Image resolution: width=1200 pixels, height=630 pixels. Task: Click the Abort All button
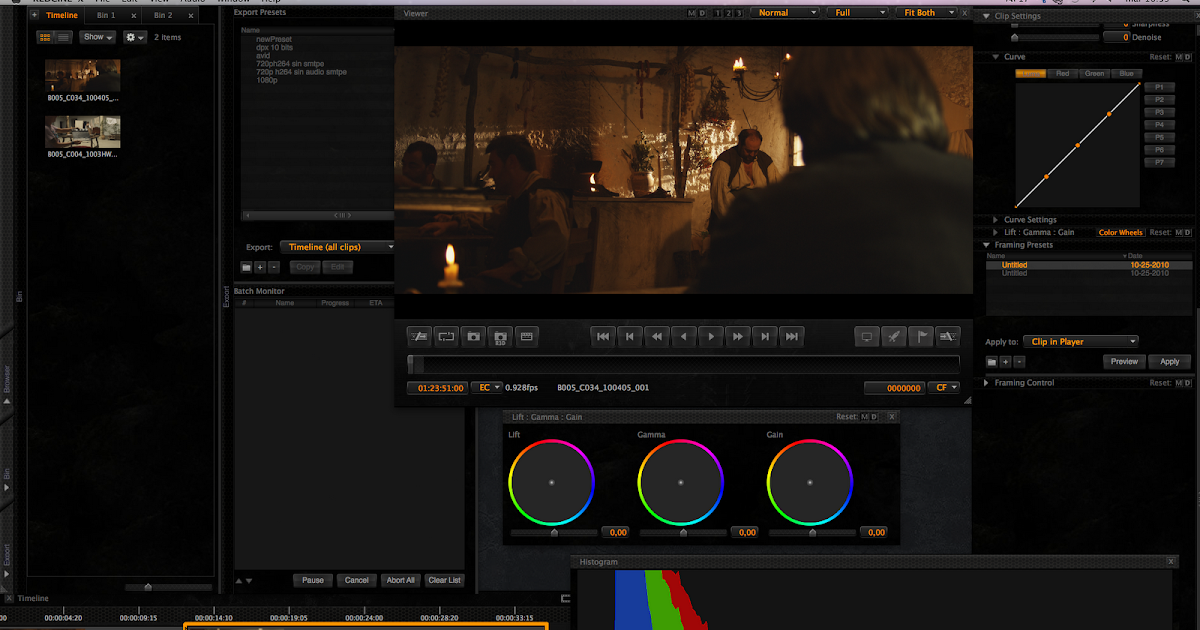(400, 580)
